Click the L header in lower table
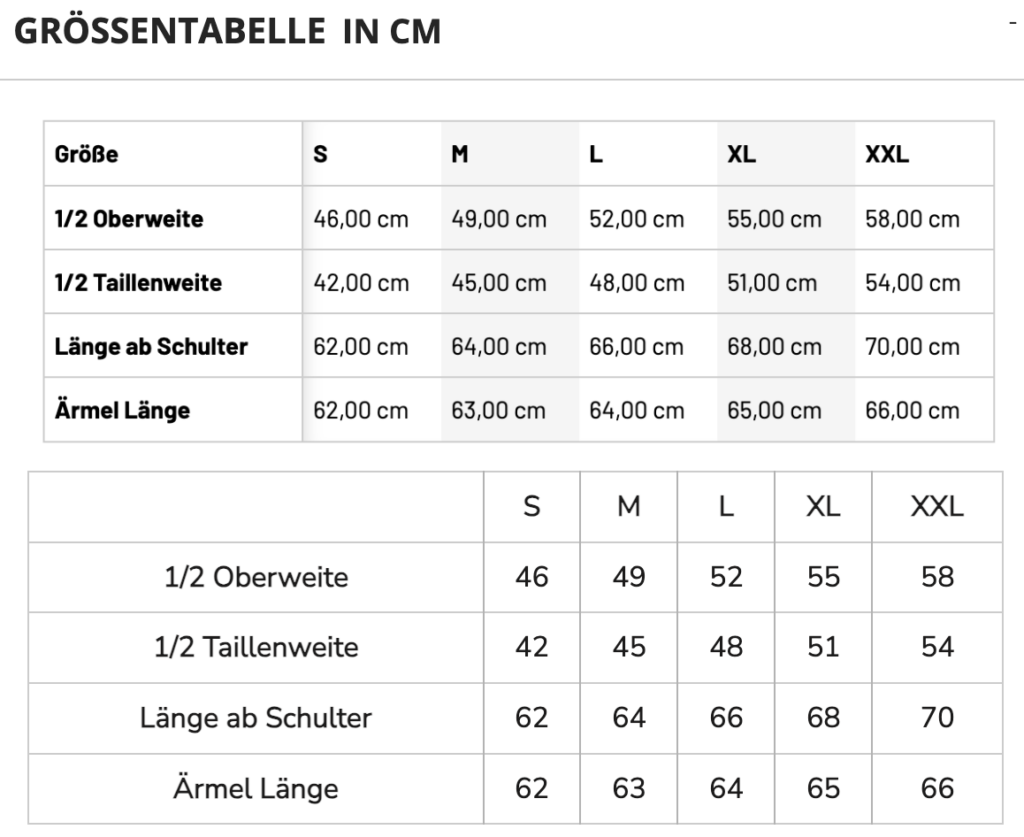The height and width of the screenshot is (837, 1024). click(x=726, y=507)
